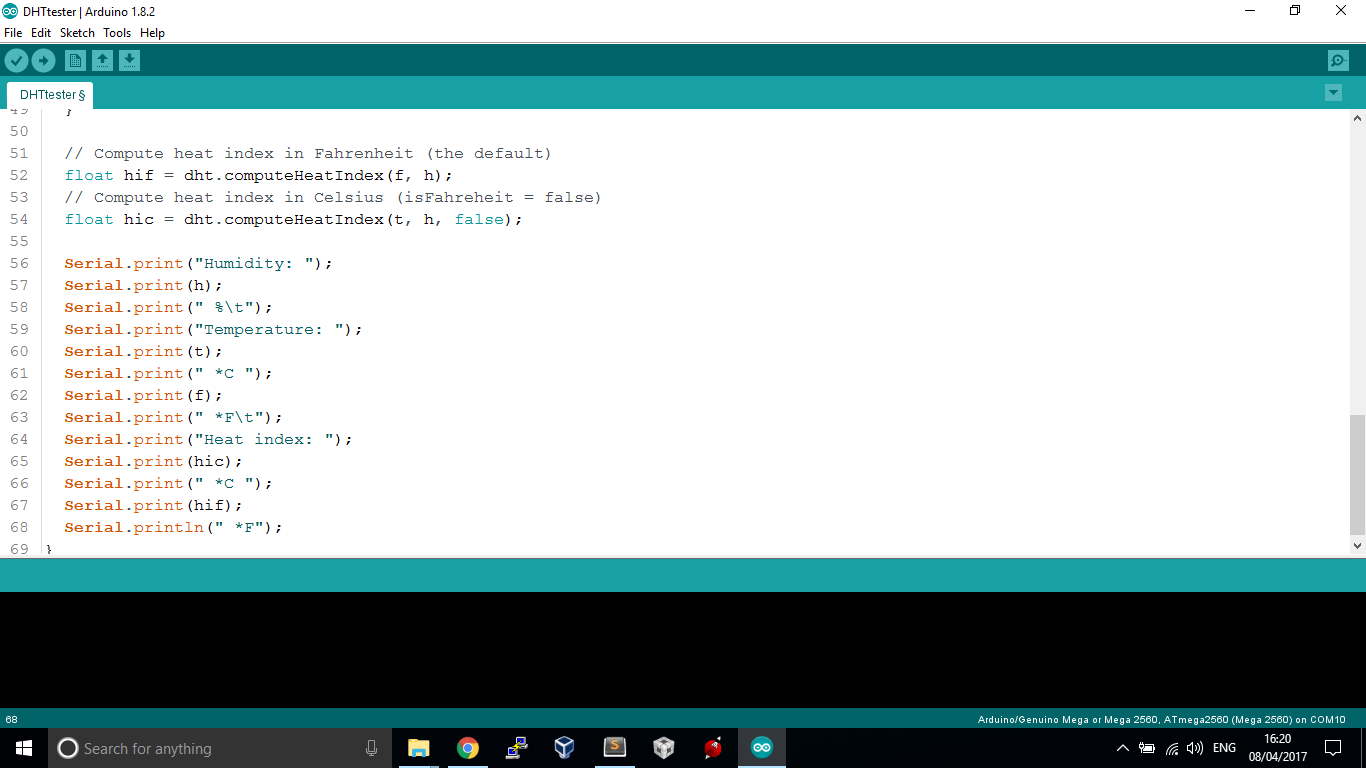Click the Cortana microphone icon
Screen dimensions: 1366x768
(x=371, y=748)
